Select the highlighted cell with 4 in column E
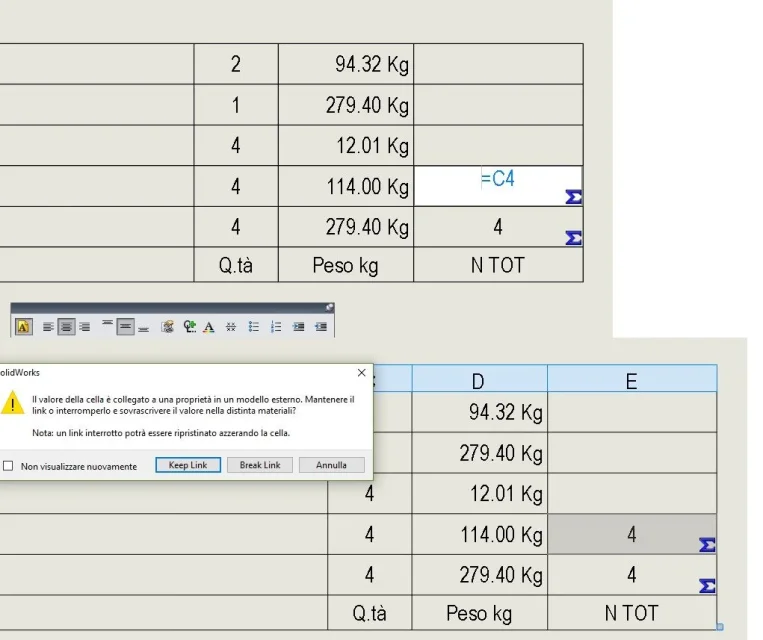763x640 pixels. (632, 534)
